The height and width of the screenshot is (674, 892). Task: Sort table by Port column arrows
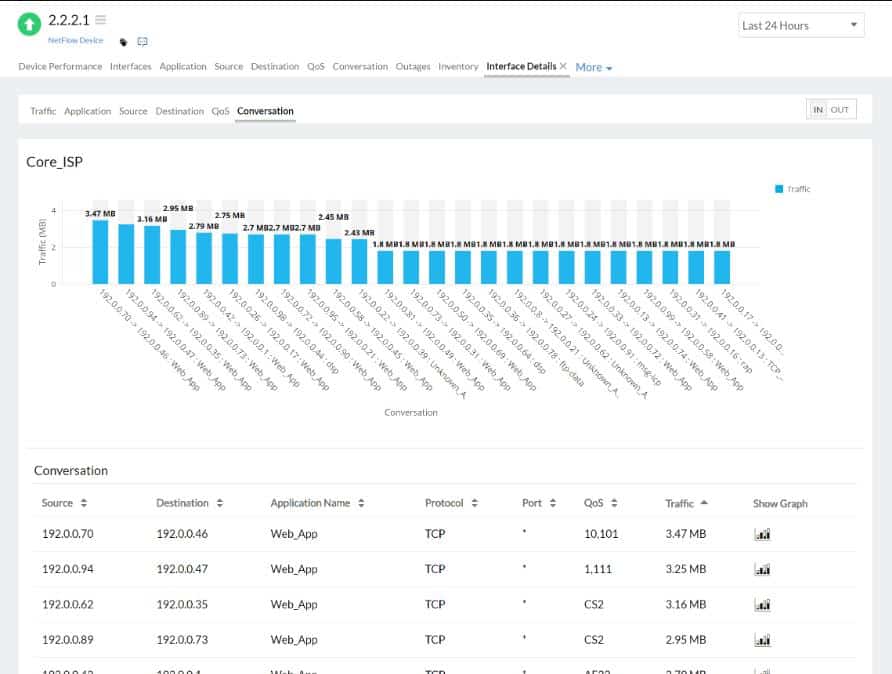(x=553, y=503)
